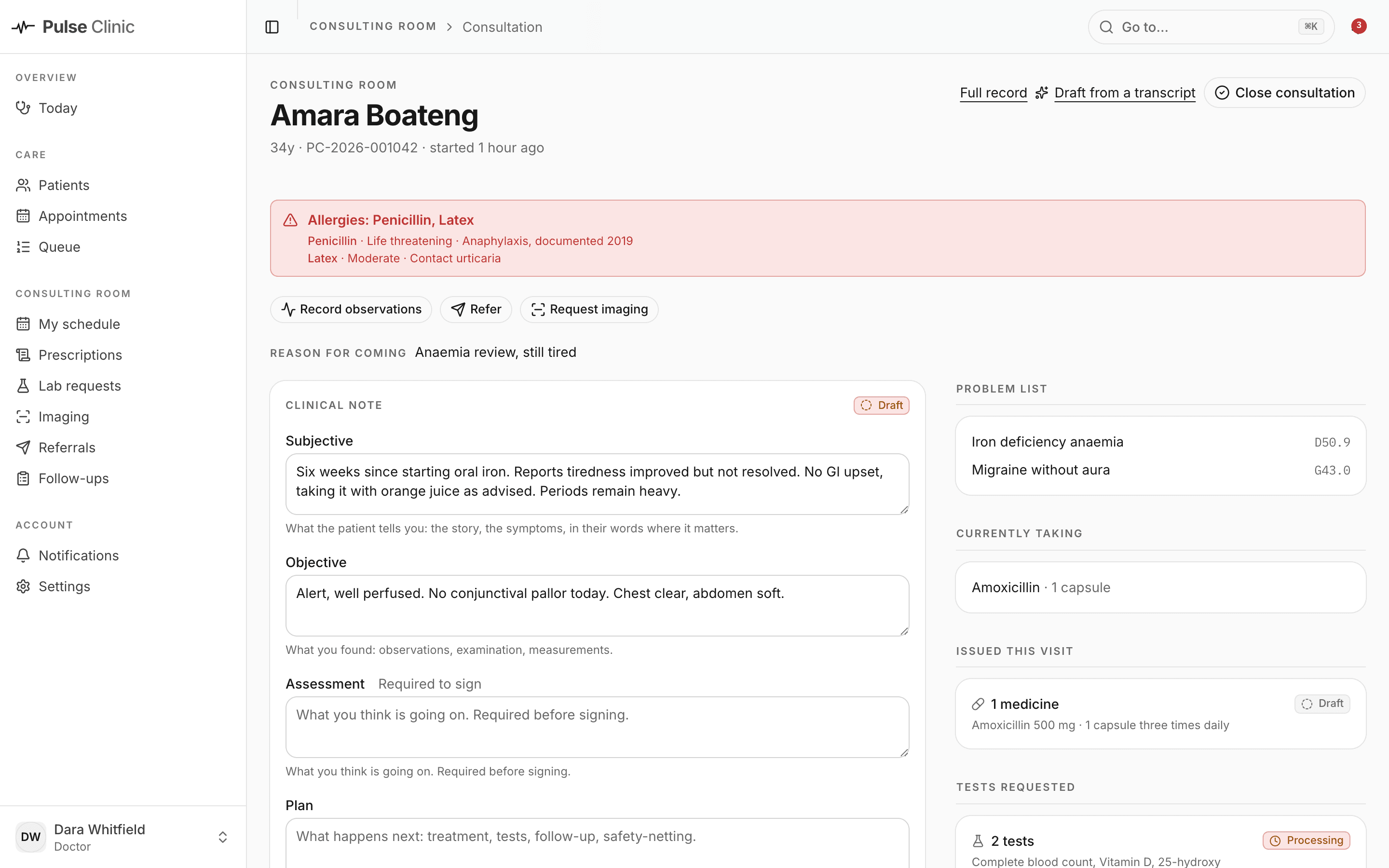
Task: Select Iron deficiency anaemia in Problem List
Action: click(1160, 442)
